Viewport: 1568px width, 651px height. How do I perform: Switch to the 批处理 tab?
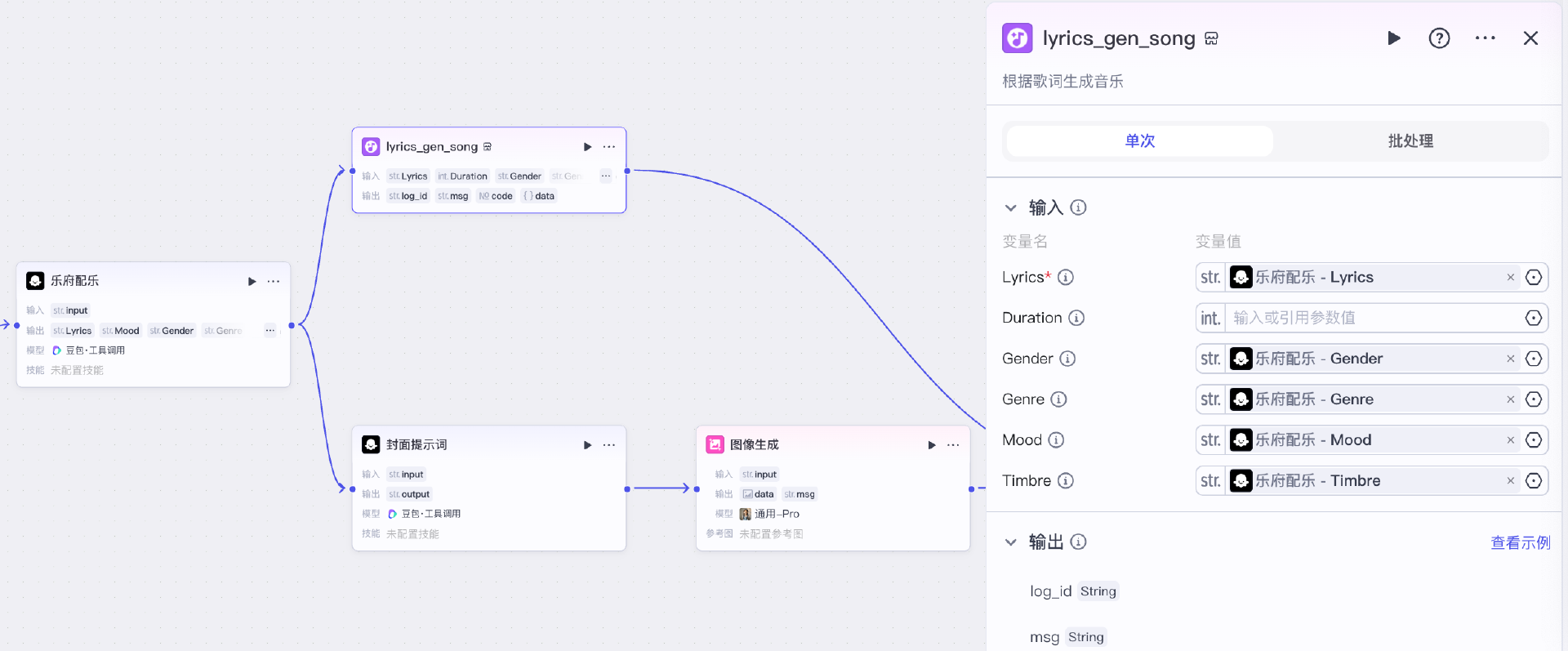pos(1410,141)
